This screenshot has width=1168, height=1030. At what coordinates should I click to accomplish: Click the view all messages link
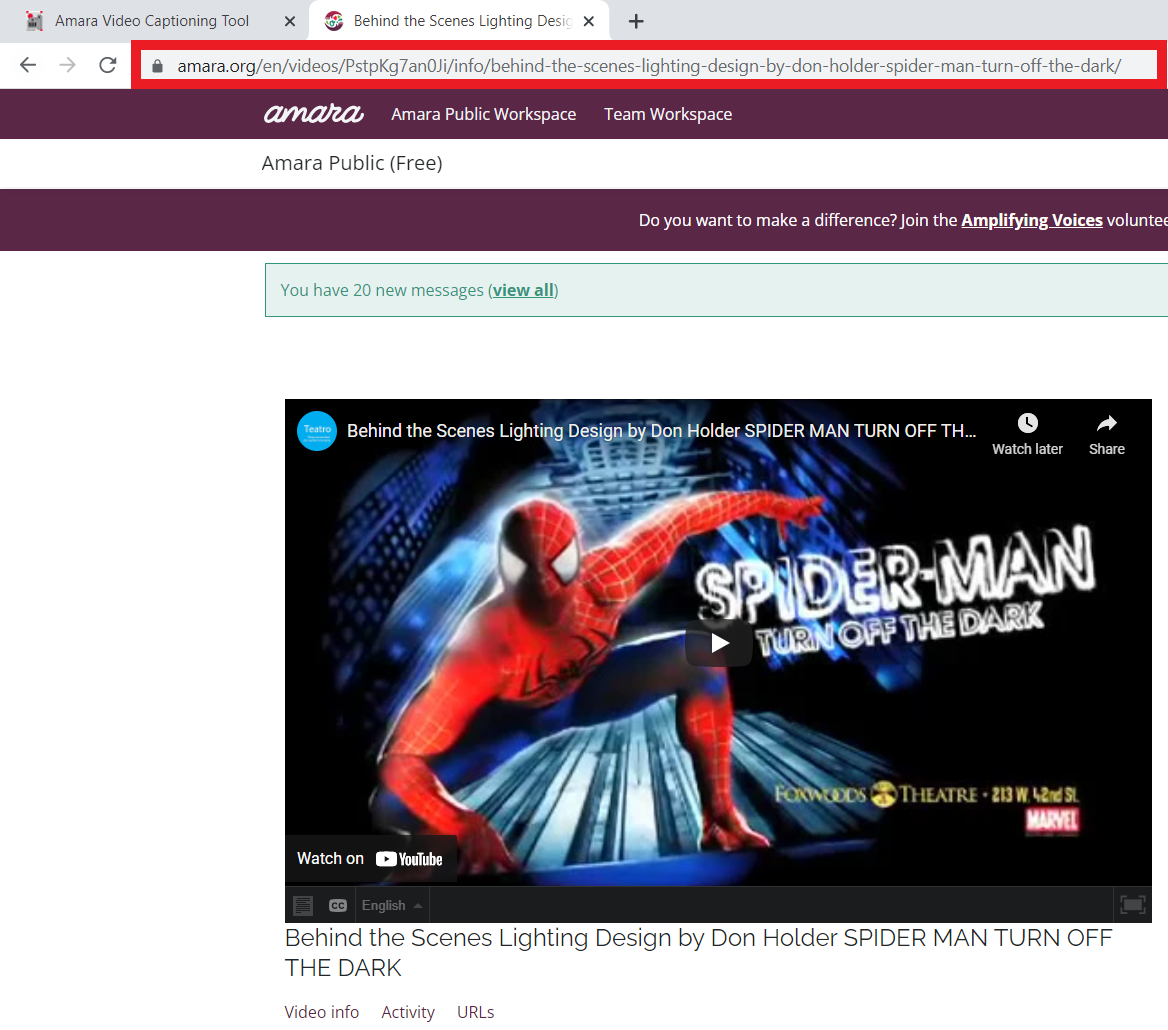(523, 290)
